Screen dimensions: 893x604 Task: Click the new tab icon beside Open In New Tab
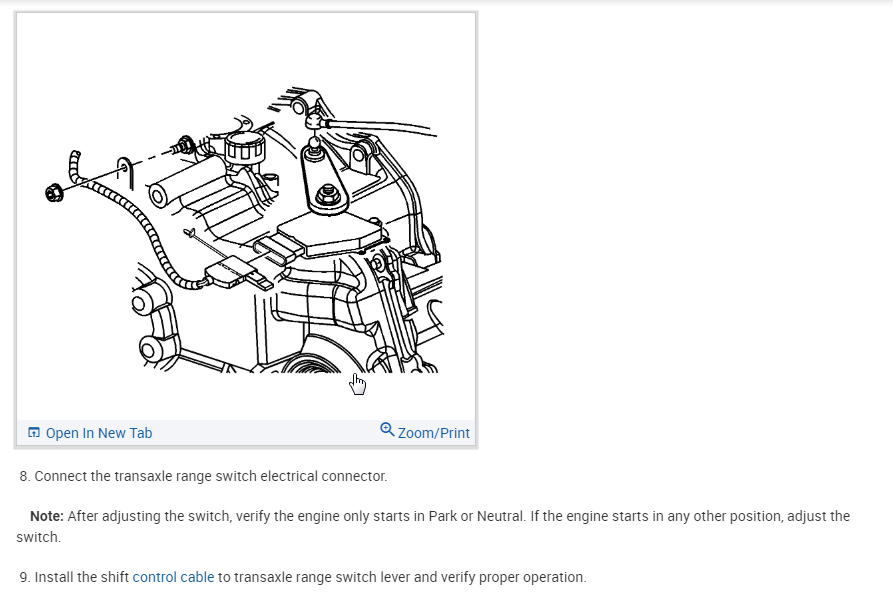[x=34, y=433]
